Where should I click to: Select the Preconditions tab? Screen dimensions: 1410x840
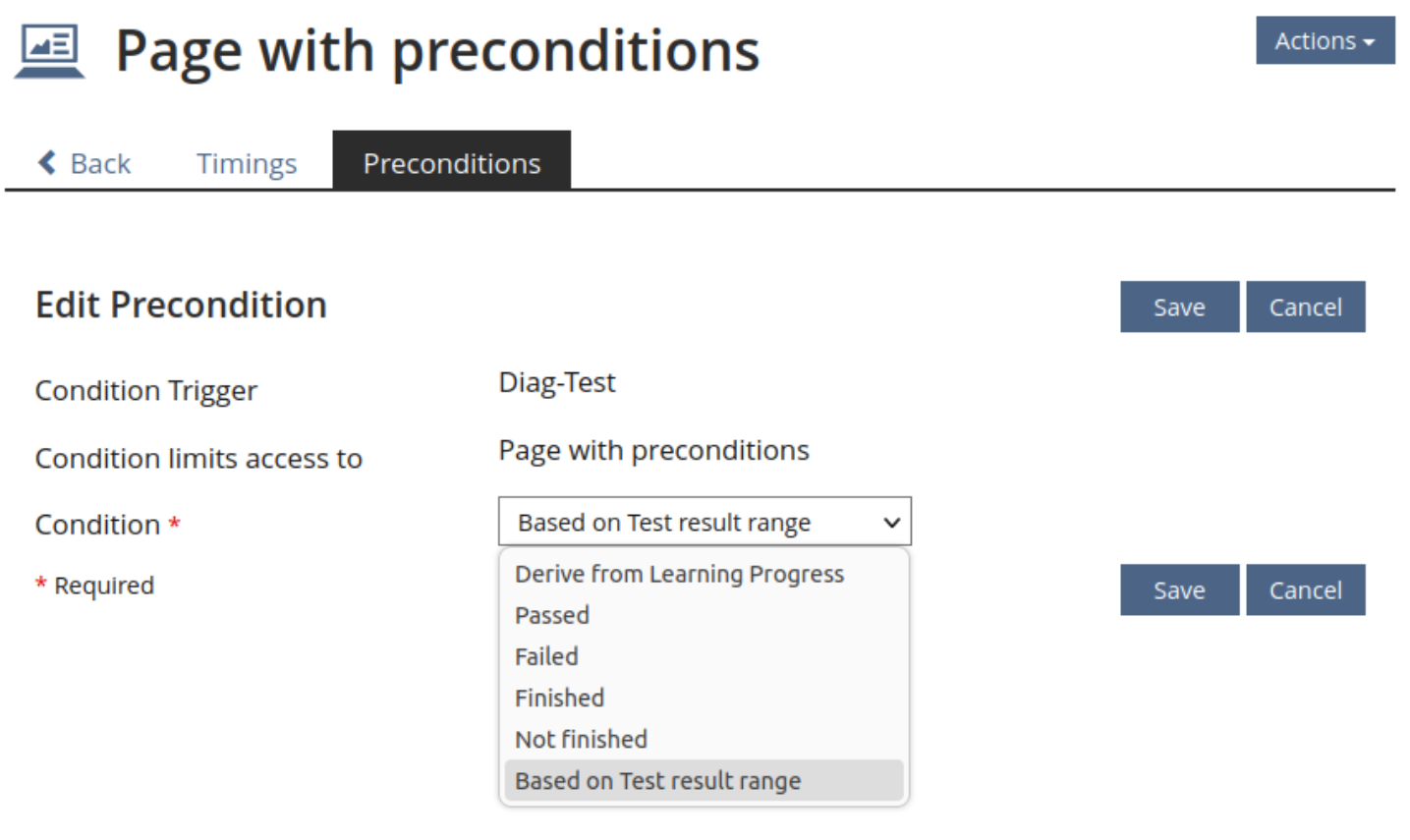(451, 163)
